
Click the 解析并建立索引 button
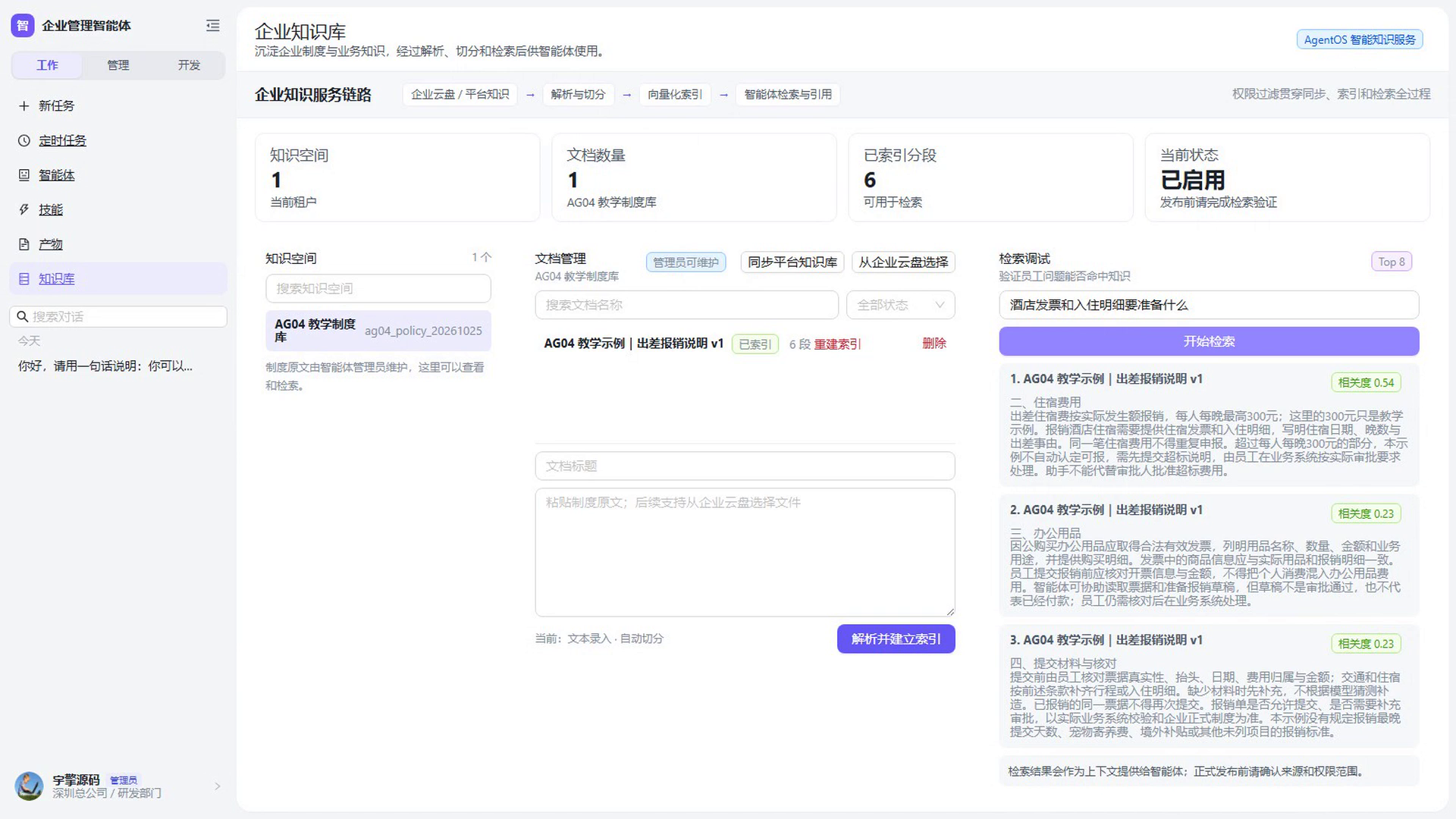click(x=896, y=639)
